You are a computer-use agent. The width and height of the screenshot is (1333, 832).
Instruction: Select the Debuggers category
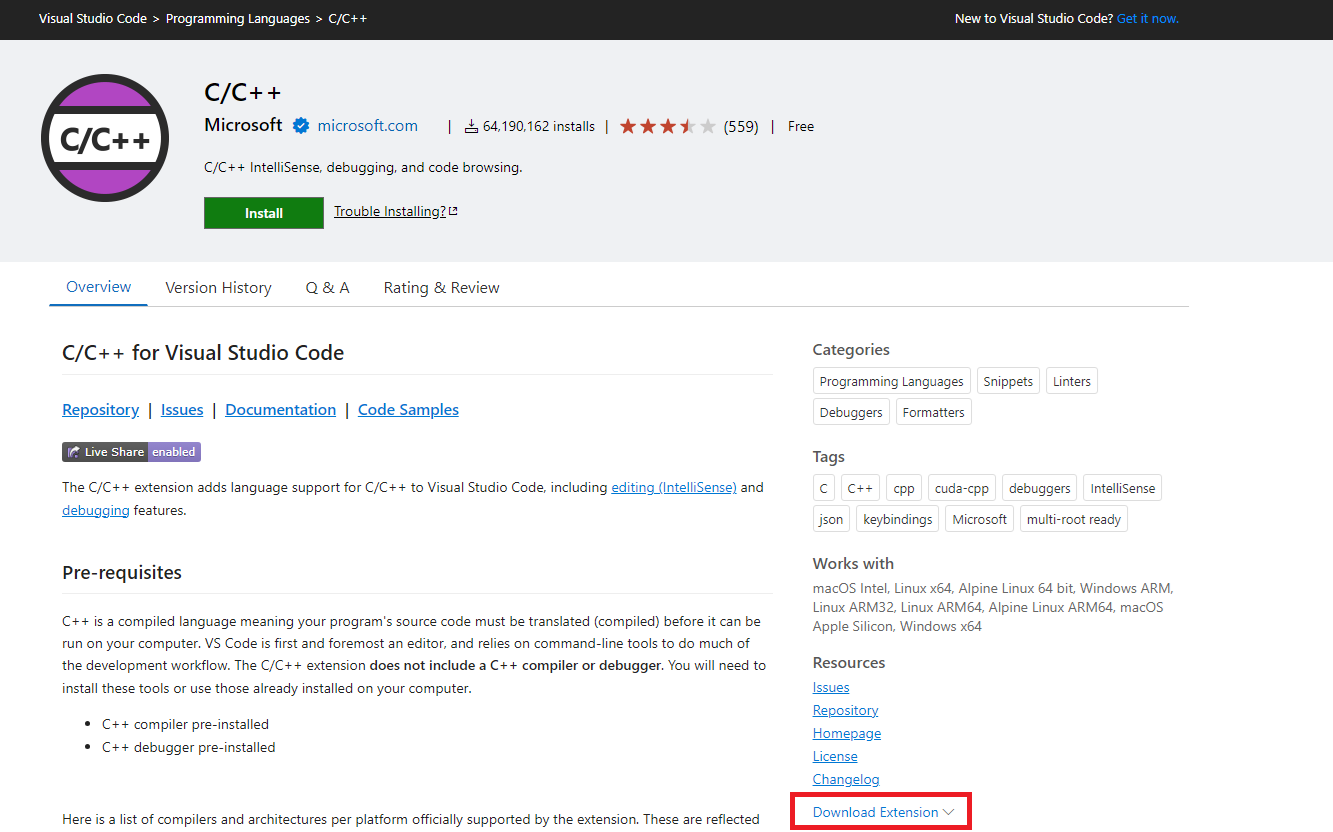pos(851,412)
